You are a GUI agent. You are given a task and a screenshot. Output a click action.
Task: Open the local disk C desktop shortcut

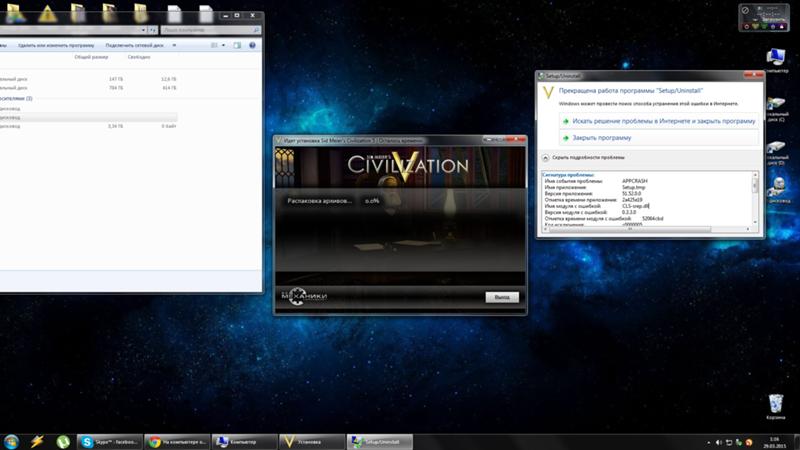coord(776,109)
